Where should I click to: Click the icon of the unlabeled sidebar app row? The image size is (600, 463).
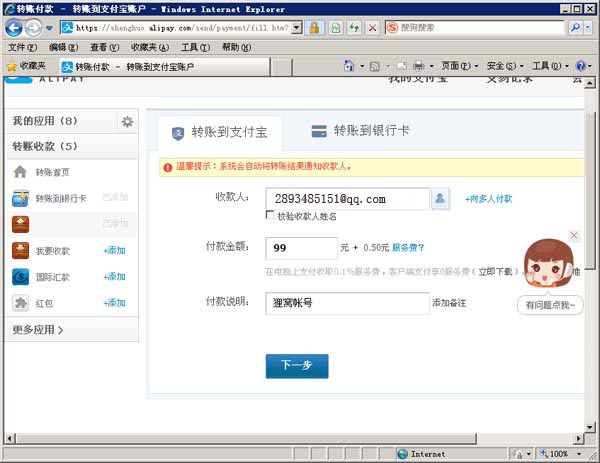click(20, 224)
